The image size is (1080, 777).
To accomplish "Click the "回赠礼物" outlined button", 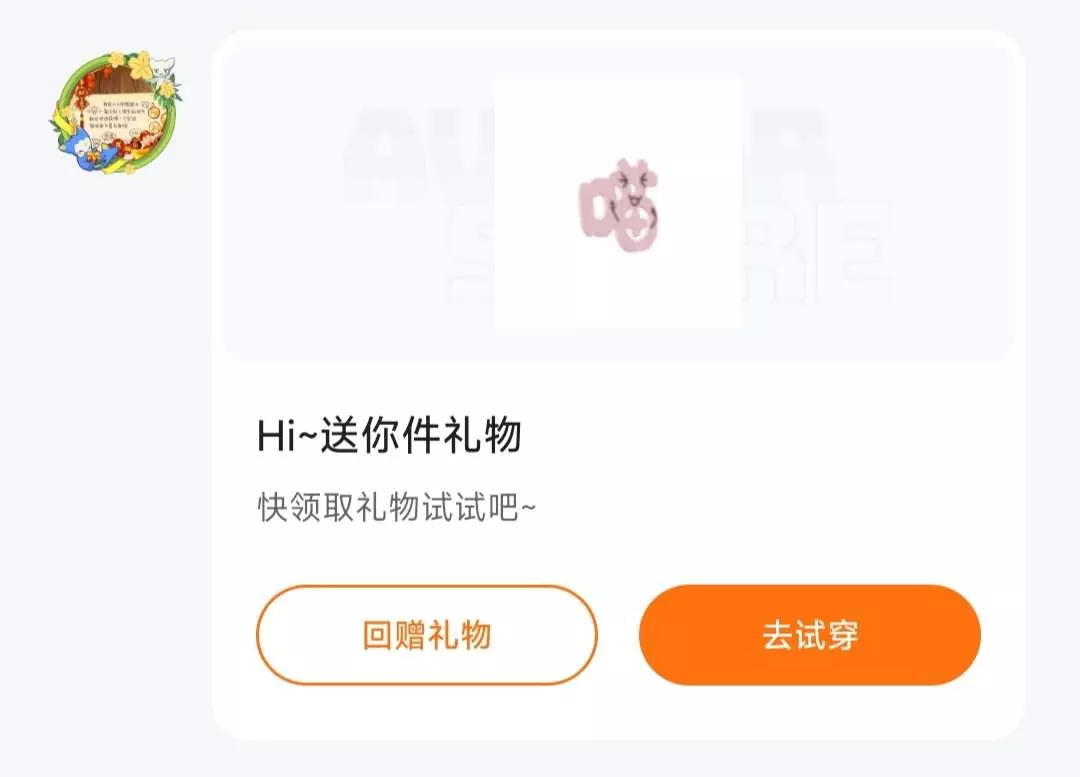I will tap(426, 634).
